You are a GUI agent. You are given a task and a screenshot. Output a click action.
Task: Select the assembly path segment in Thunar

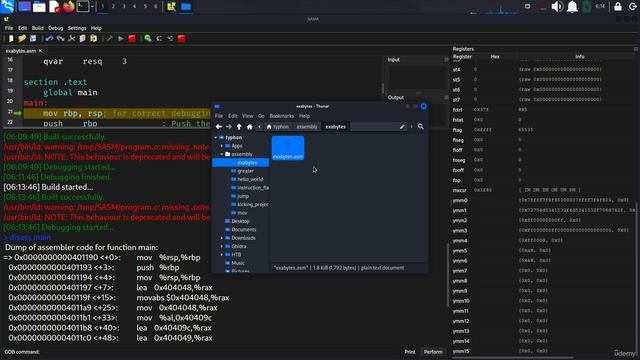point(307,127)
